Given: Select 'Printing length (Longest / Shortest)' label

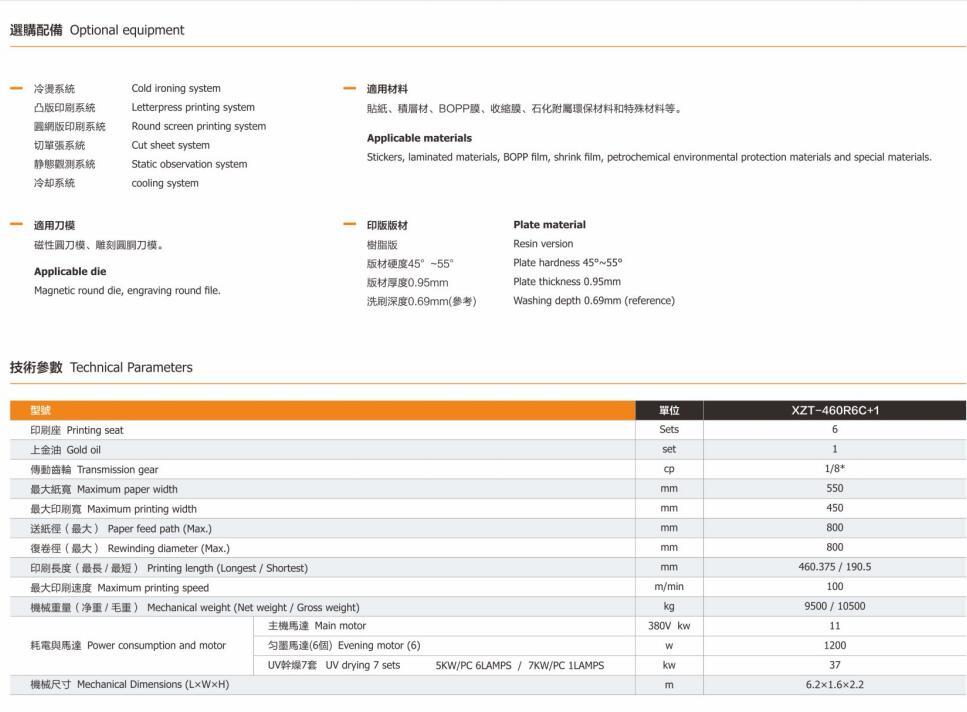Looking at the screenshot, I should (227, 568).
